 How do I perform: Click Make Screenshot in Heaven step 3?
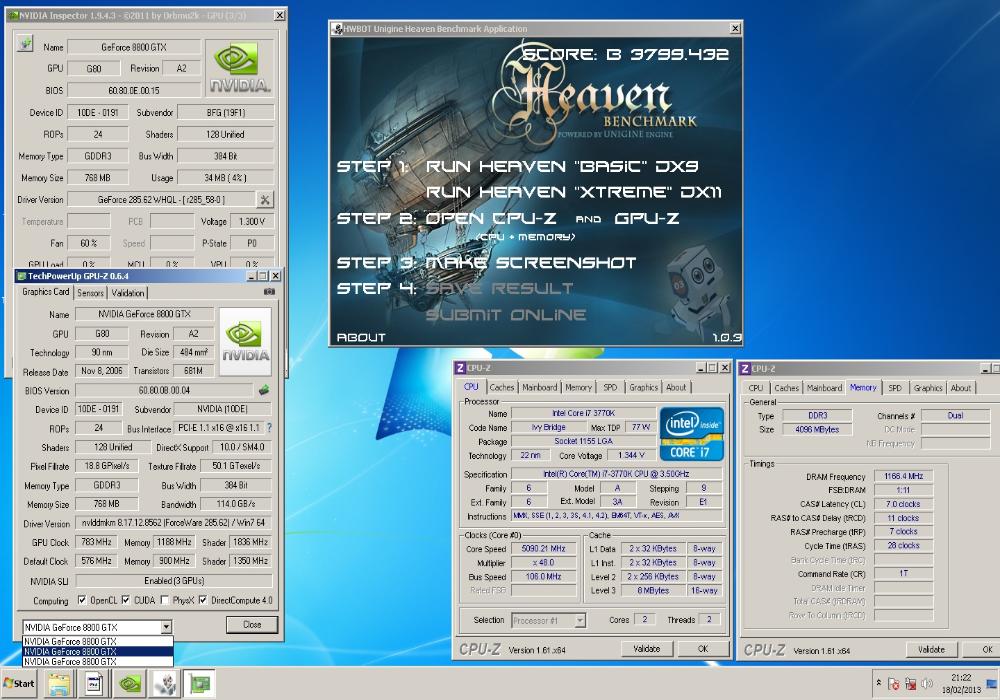531,263
